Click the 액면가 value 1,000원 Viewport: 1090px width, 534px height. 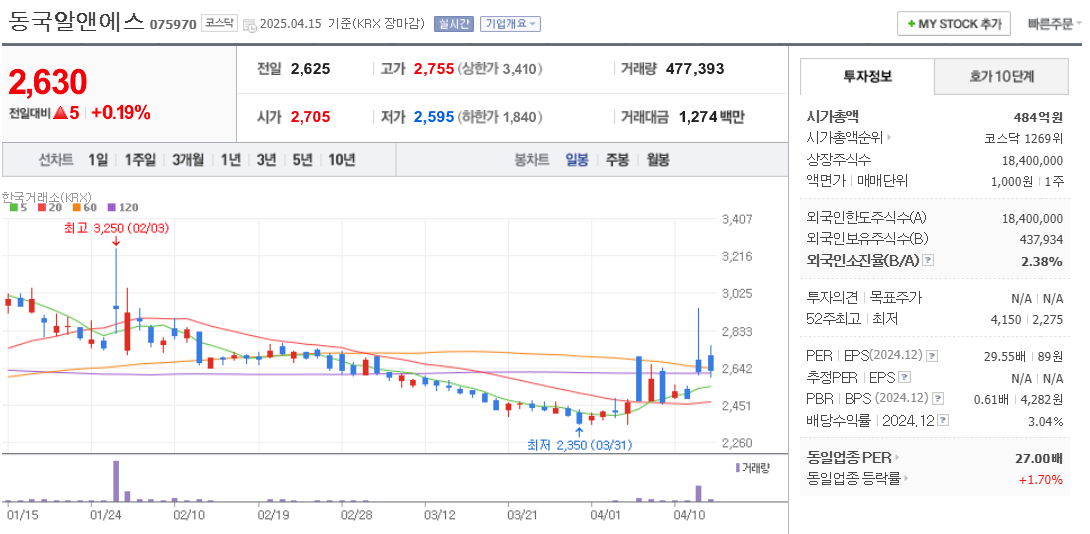coord(1012,181)
